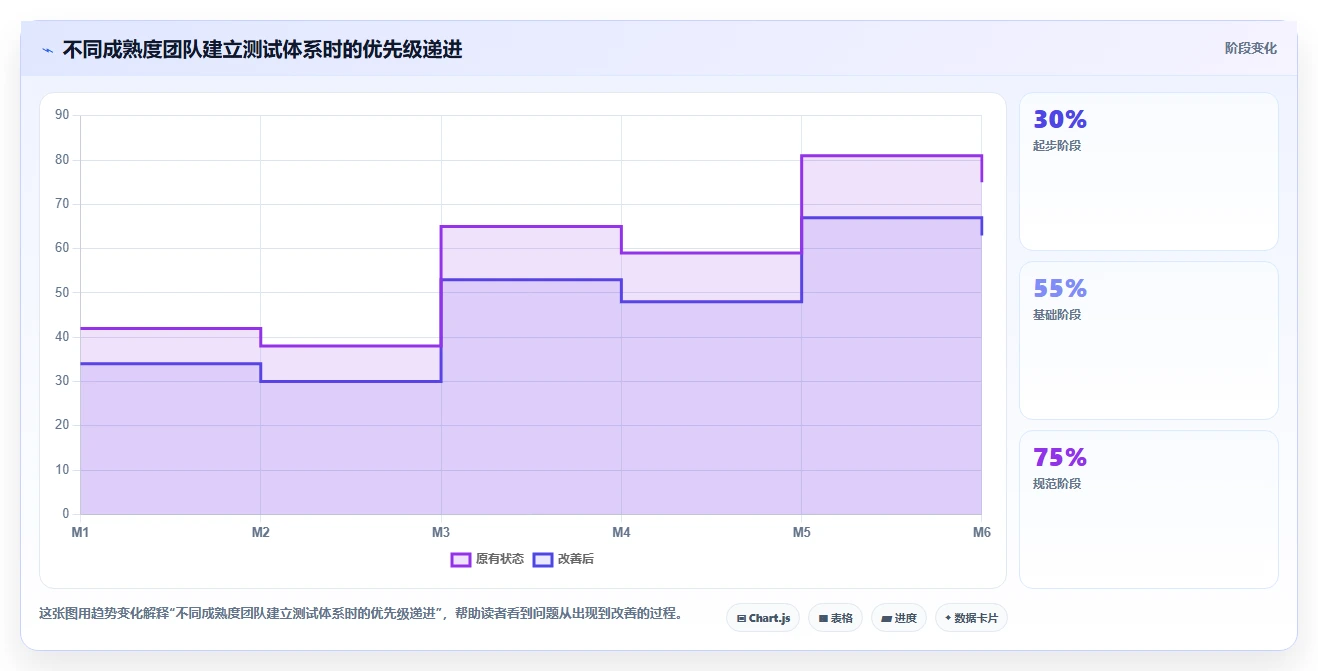
Task: Click the 原有状态 legend label
Action: click(500, 559)
